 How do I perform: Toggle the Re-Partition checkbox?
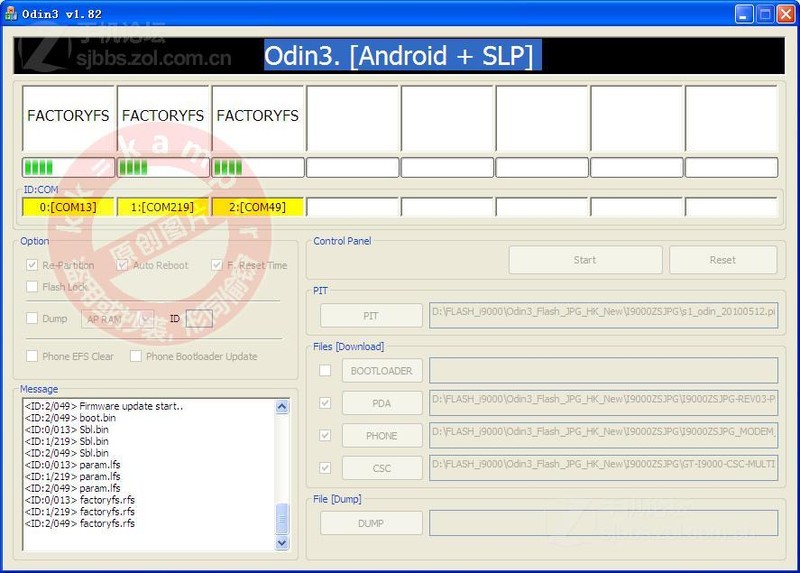coord(34,265)
